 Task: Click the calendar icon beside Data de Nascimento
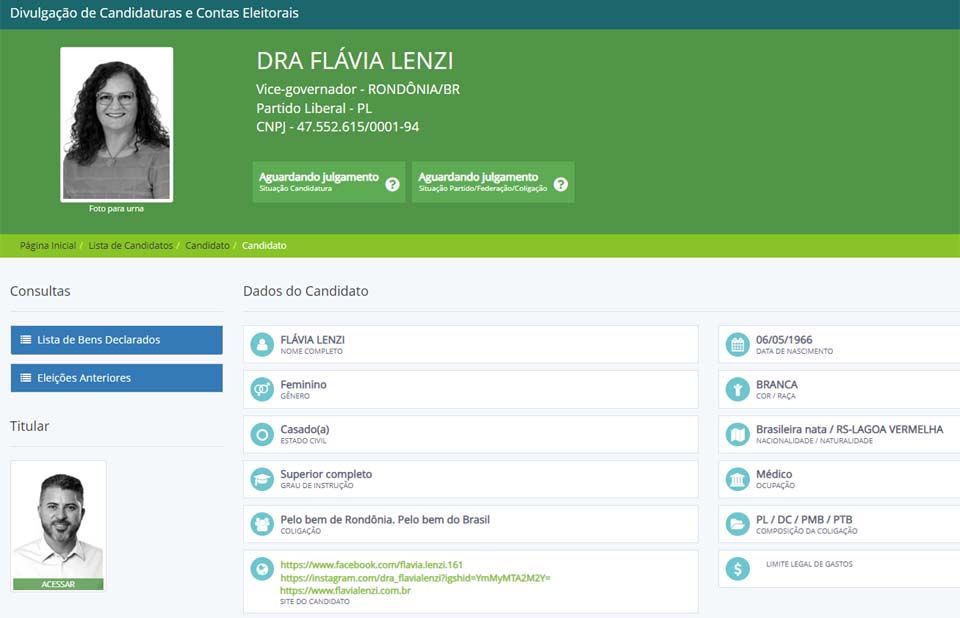[x=738, y=345]
